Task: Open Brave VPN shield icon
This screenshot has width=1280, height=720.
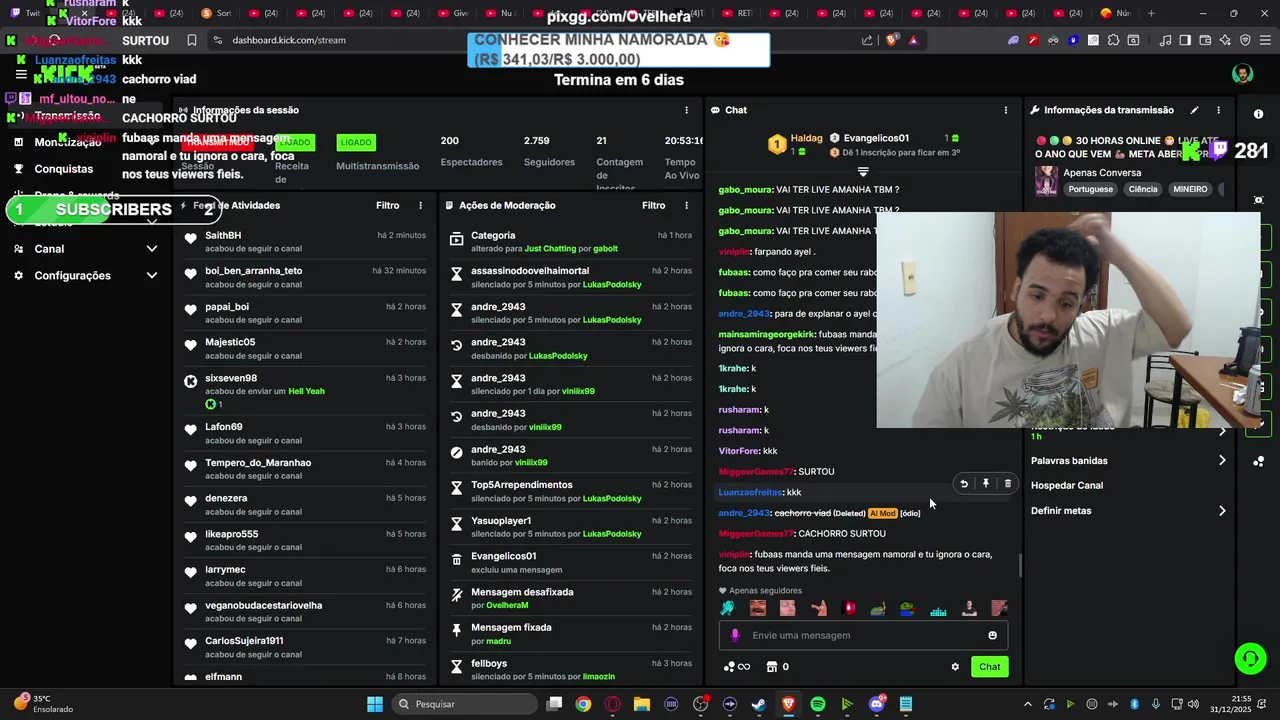Action: [x=1245, y=40]
